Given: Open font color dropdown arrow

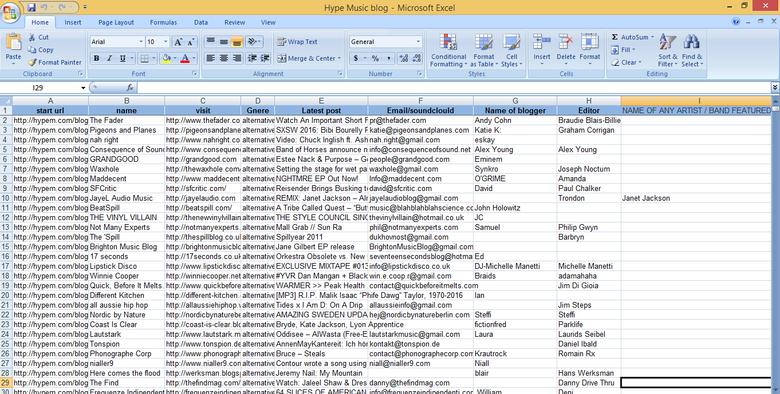Looking at the screenshot, I should point(194,59).
